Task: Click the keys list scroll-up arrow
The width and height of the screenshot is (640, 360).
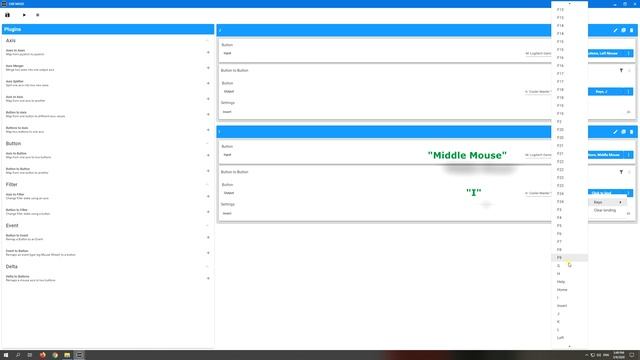Action: [x=569, y=3]
